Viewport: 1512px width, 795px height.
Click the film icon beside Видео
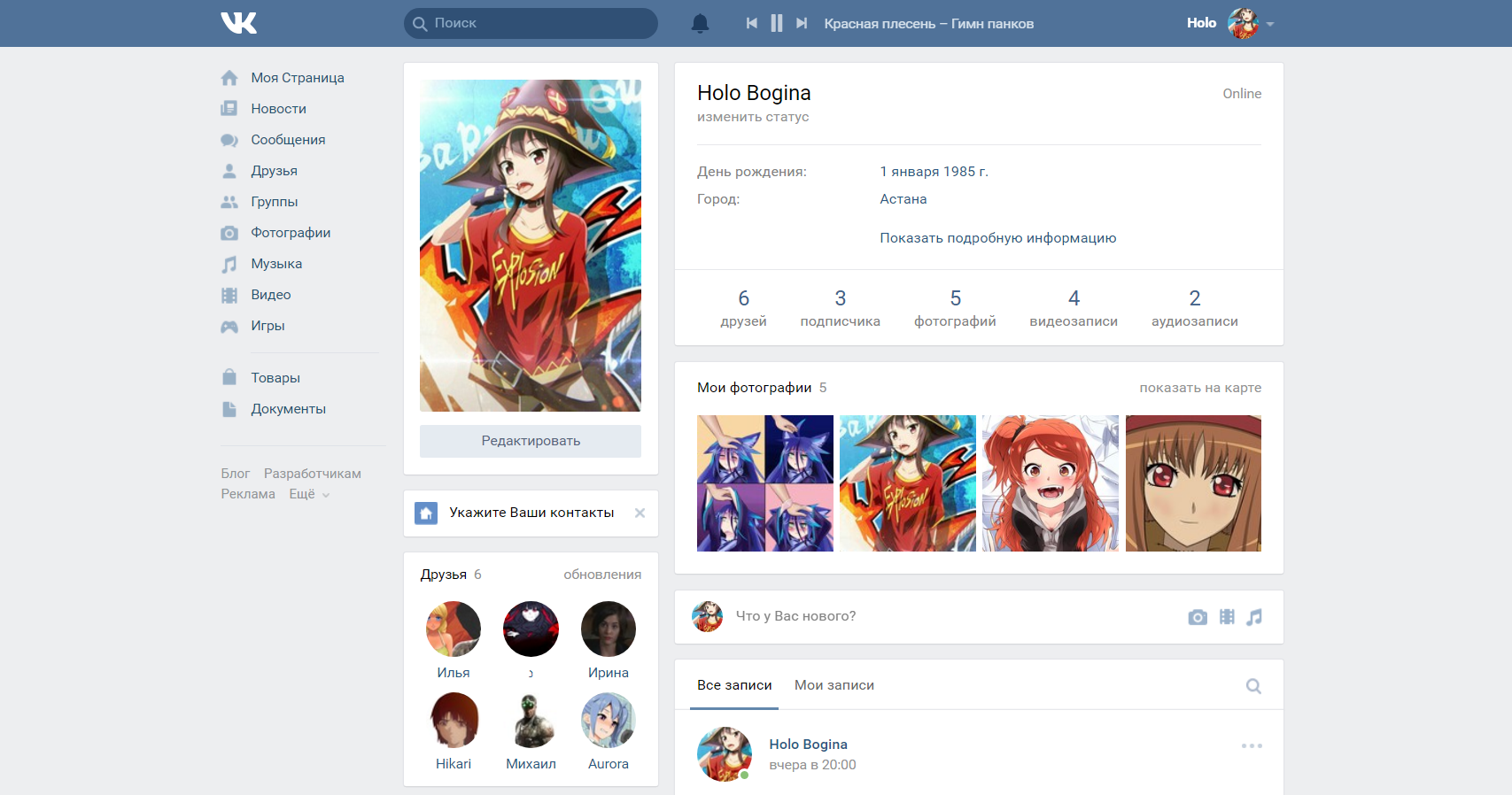coord(229,295)
